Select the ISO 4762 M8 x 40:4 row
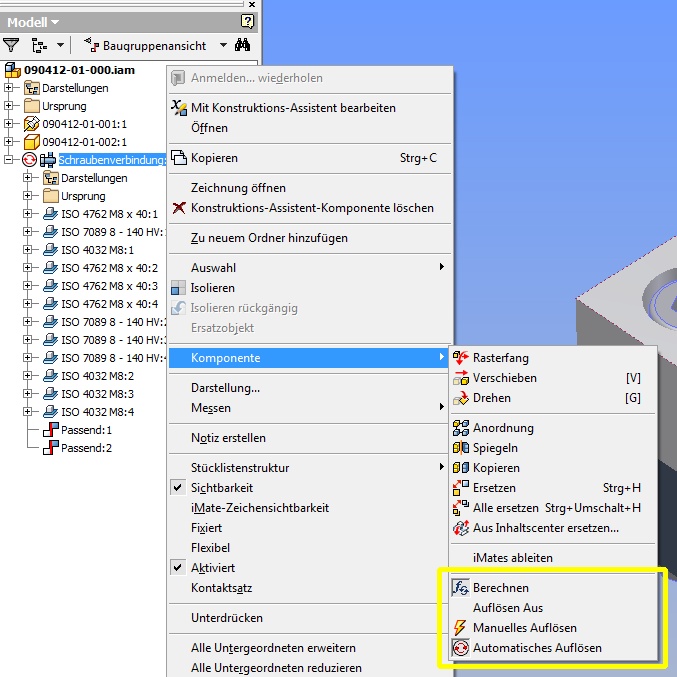The height and width of the screenshot is (677, 677). (109, 304)
